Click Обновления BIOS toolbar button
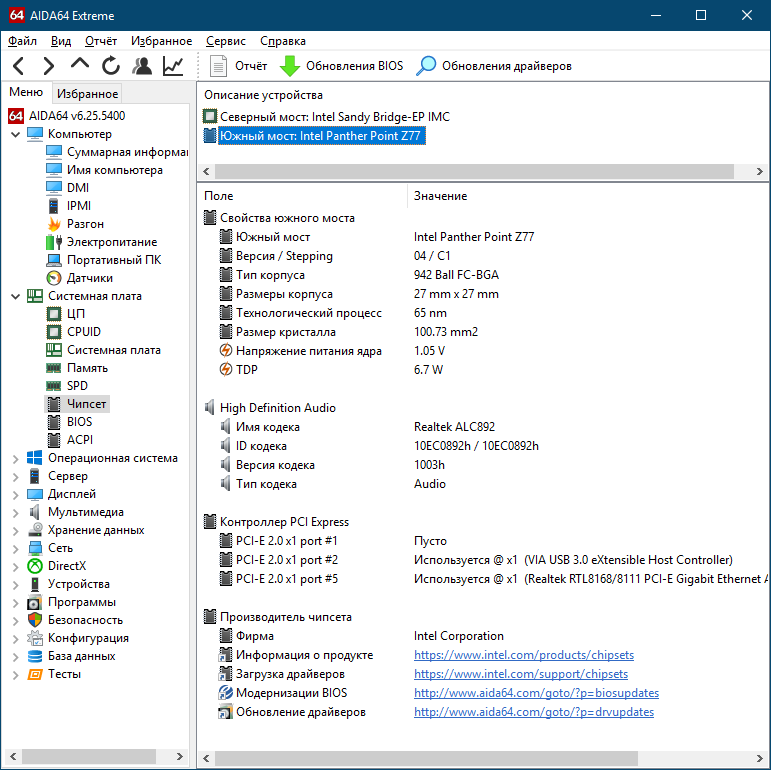771x770 pixels. pyautogui.click(x=341, y=66)
